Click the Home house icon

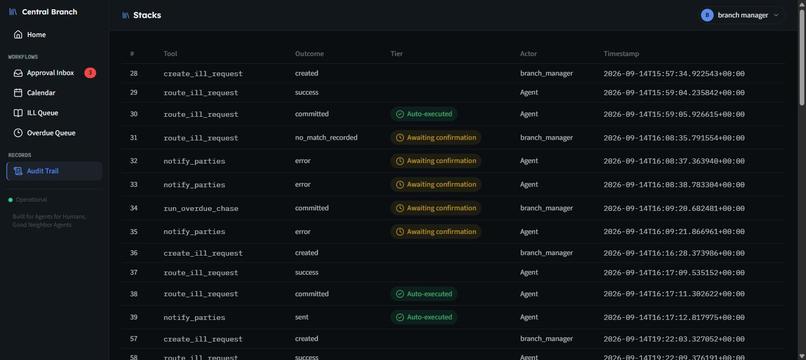pyautogui.click(x=18, y=34)
